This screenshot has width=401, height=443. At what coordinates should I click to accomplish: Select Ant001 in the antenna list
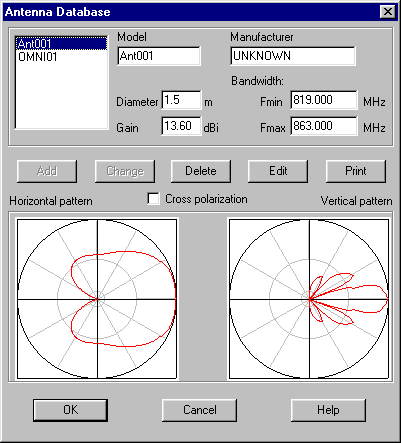[x=61, y=44]
